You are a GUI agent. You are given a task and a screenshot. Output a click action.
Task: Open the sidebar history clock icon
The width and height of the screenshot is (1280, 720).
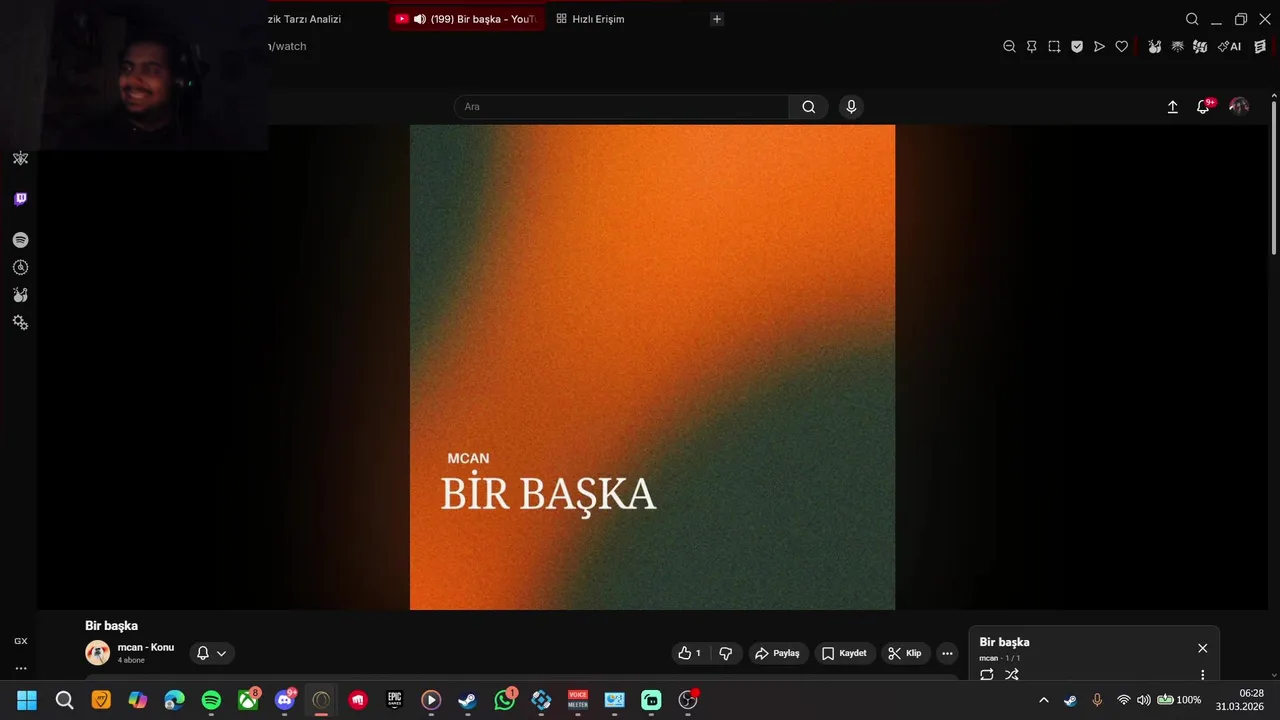20,268
